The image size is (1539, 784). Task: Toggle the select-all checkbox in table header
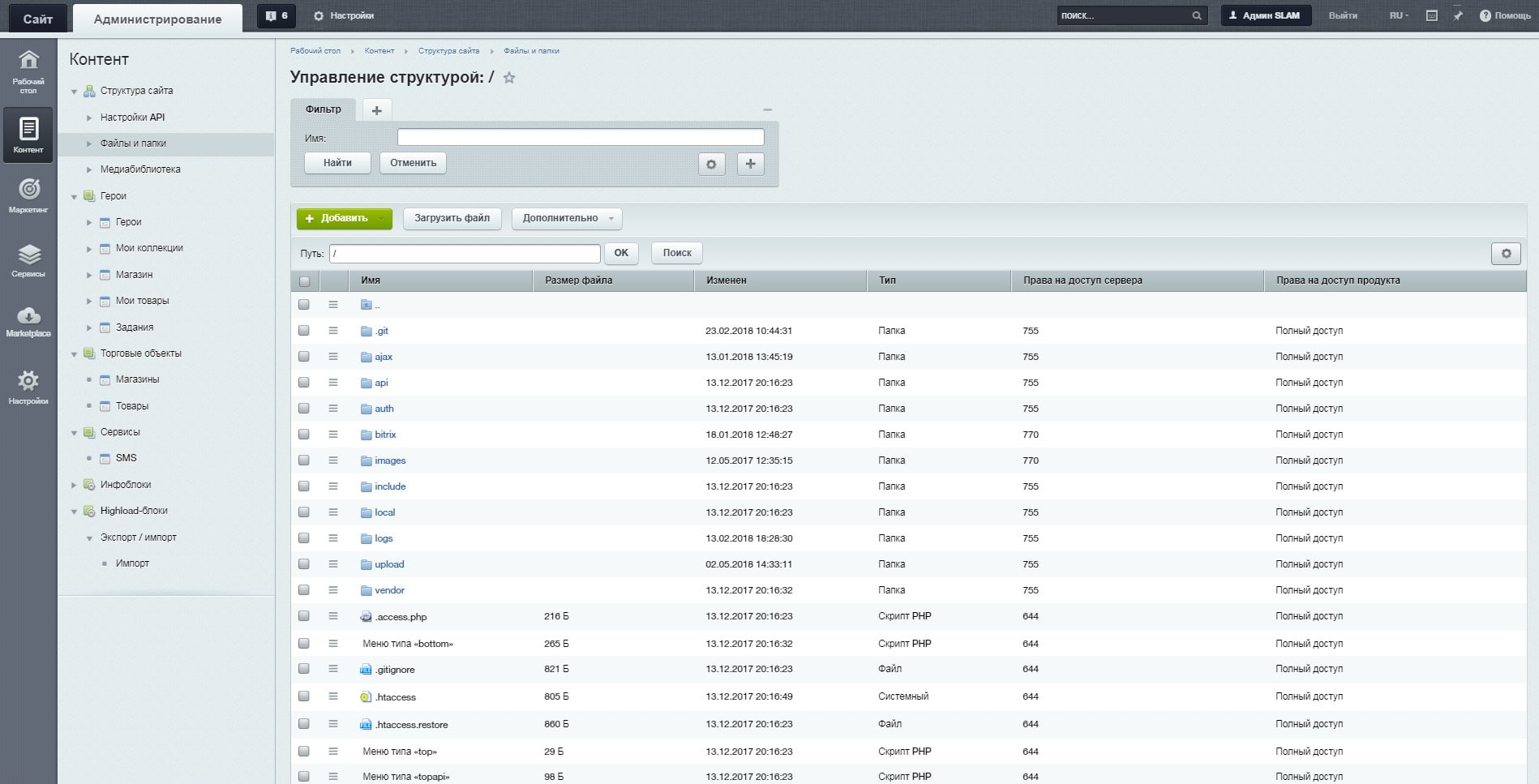pyautogui.click(x=304, y=281)
